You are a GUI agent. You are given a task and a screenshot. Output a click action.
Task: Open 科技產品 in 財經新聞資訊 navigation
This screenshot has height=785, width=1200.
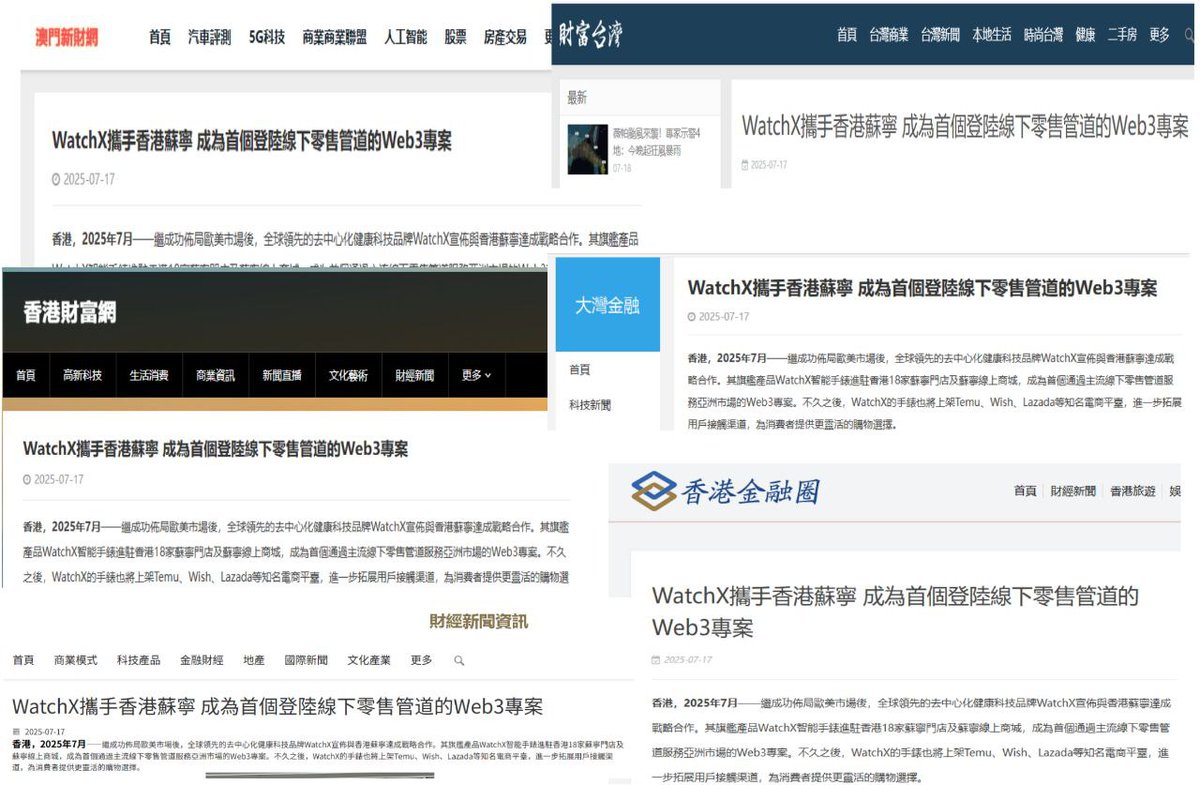(x=138, y=661)
